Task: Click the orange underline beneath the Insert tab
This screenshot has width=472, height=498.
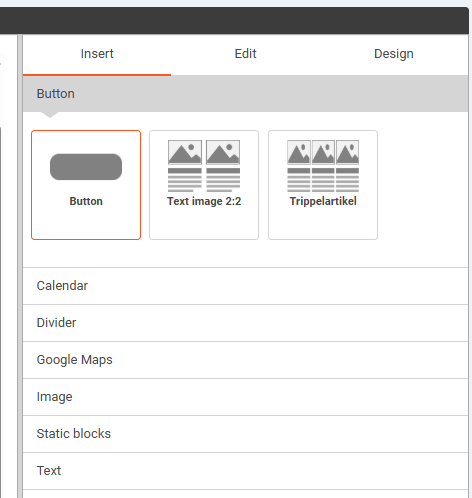Action: (x=97, y=75)
